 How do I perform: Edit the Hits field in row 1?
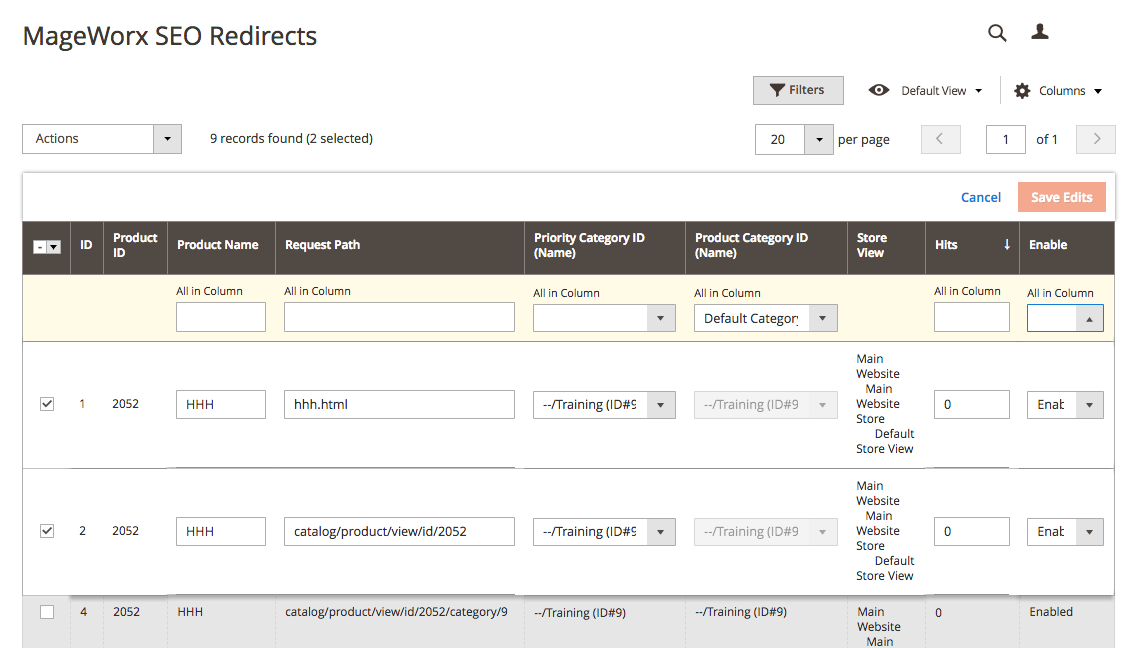pos(971,404)
